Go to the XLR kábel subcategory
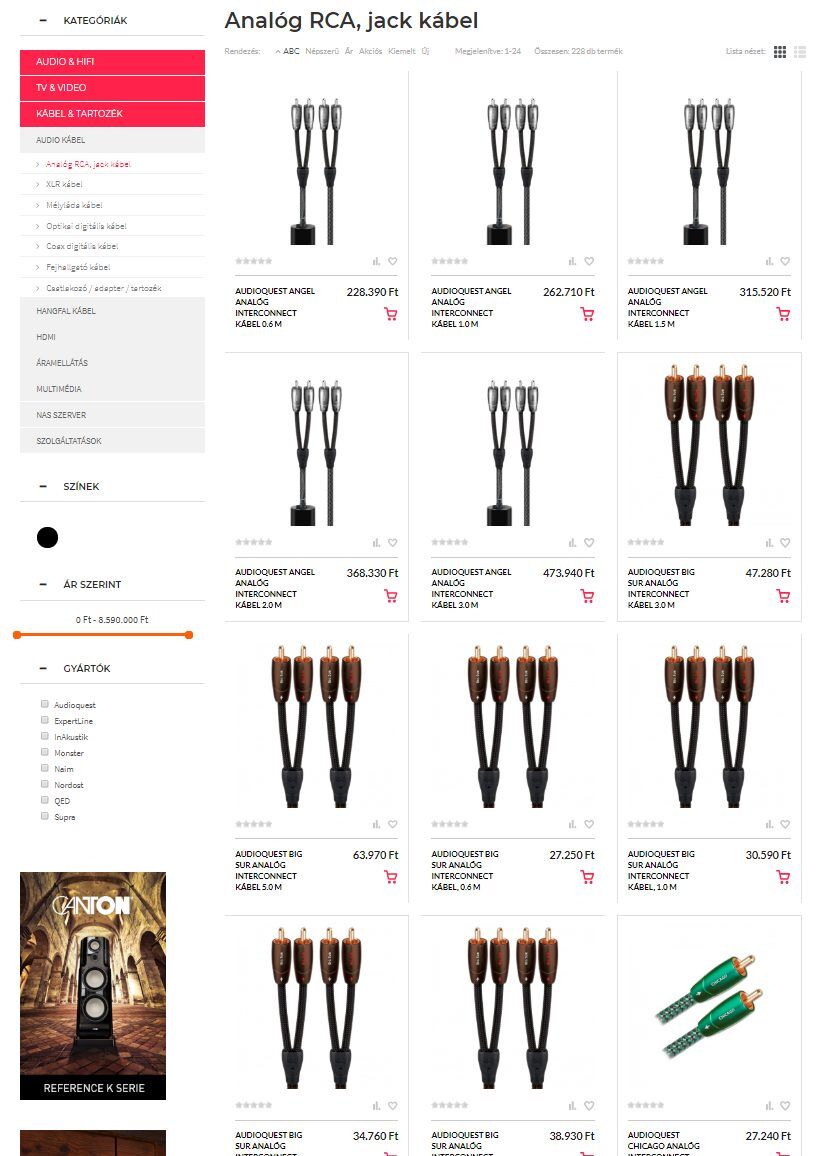Image resolution: width=817 pixels, height=1156 pixels. pos(64,184)
